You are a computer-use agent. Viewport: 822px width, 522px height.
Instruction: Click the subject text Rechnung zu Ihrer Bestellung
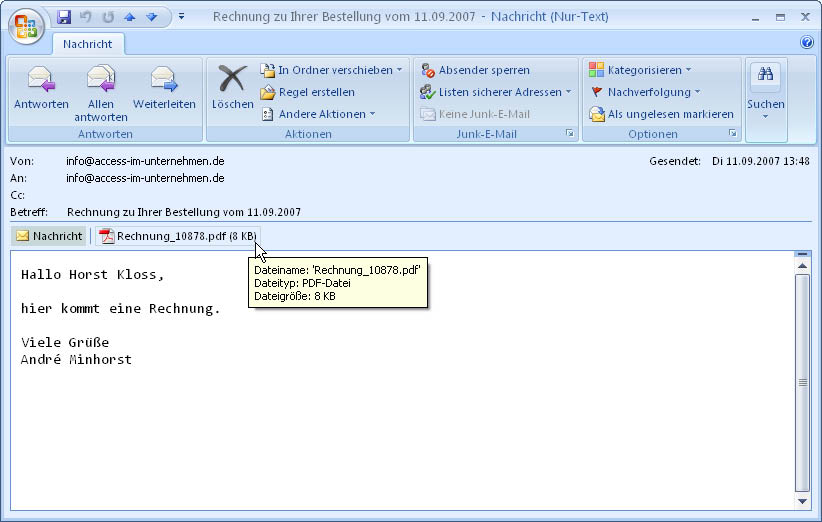[x=183, y=212]
